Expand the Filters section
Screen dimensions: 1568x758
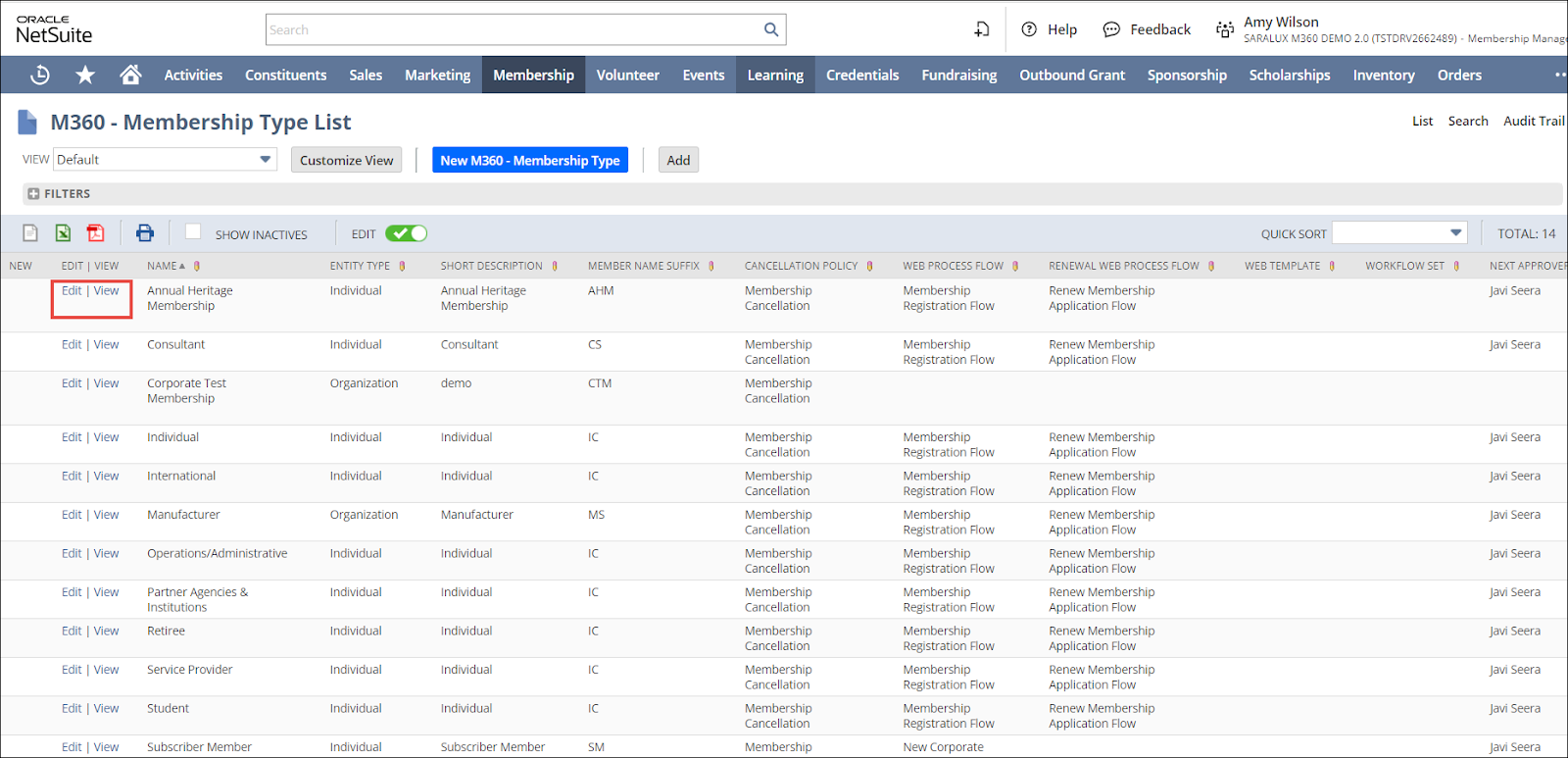click(59, 194)
